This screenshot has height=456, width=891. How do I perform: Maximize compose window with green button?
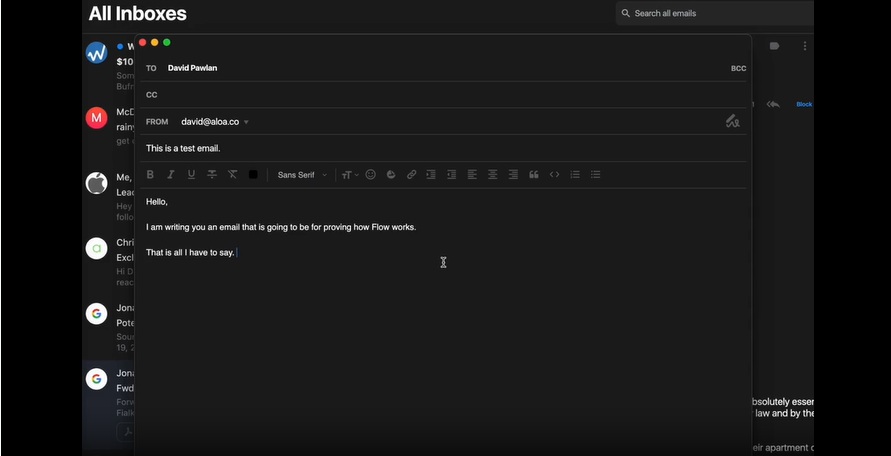[x=166, y=42]
